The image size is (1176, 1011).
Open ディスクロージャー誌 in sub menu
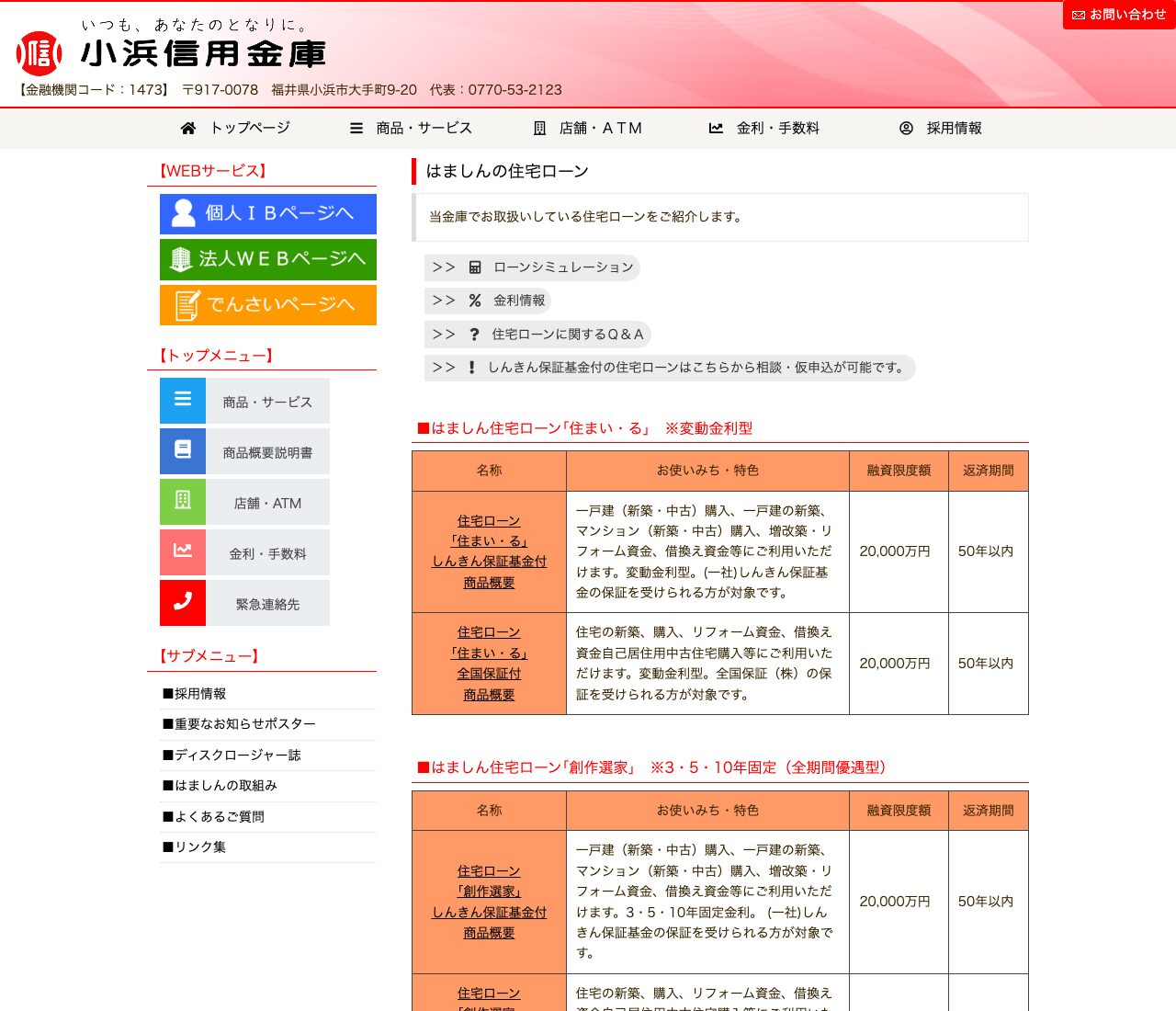coord(232,755)
